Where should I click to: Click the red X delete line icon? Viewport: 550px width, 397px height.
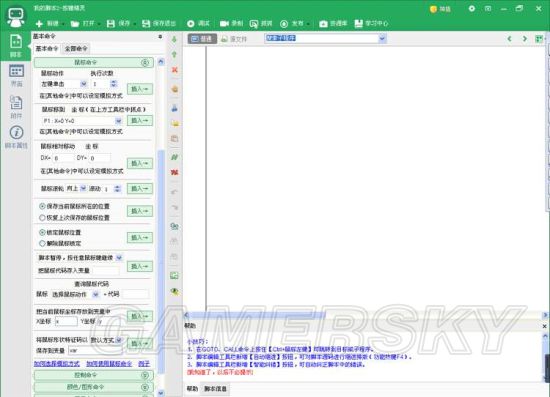[174, 70]
